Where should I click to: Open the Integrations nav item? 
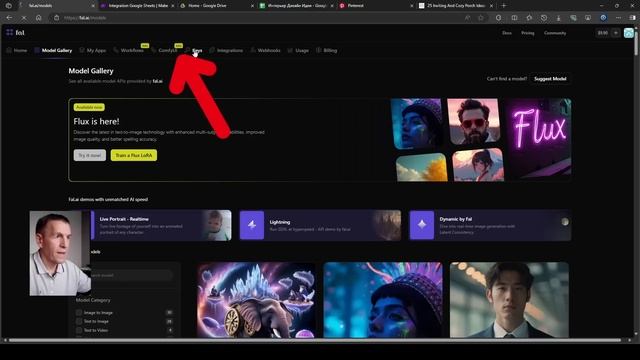point(226,50)
